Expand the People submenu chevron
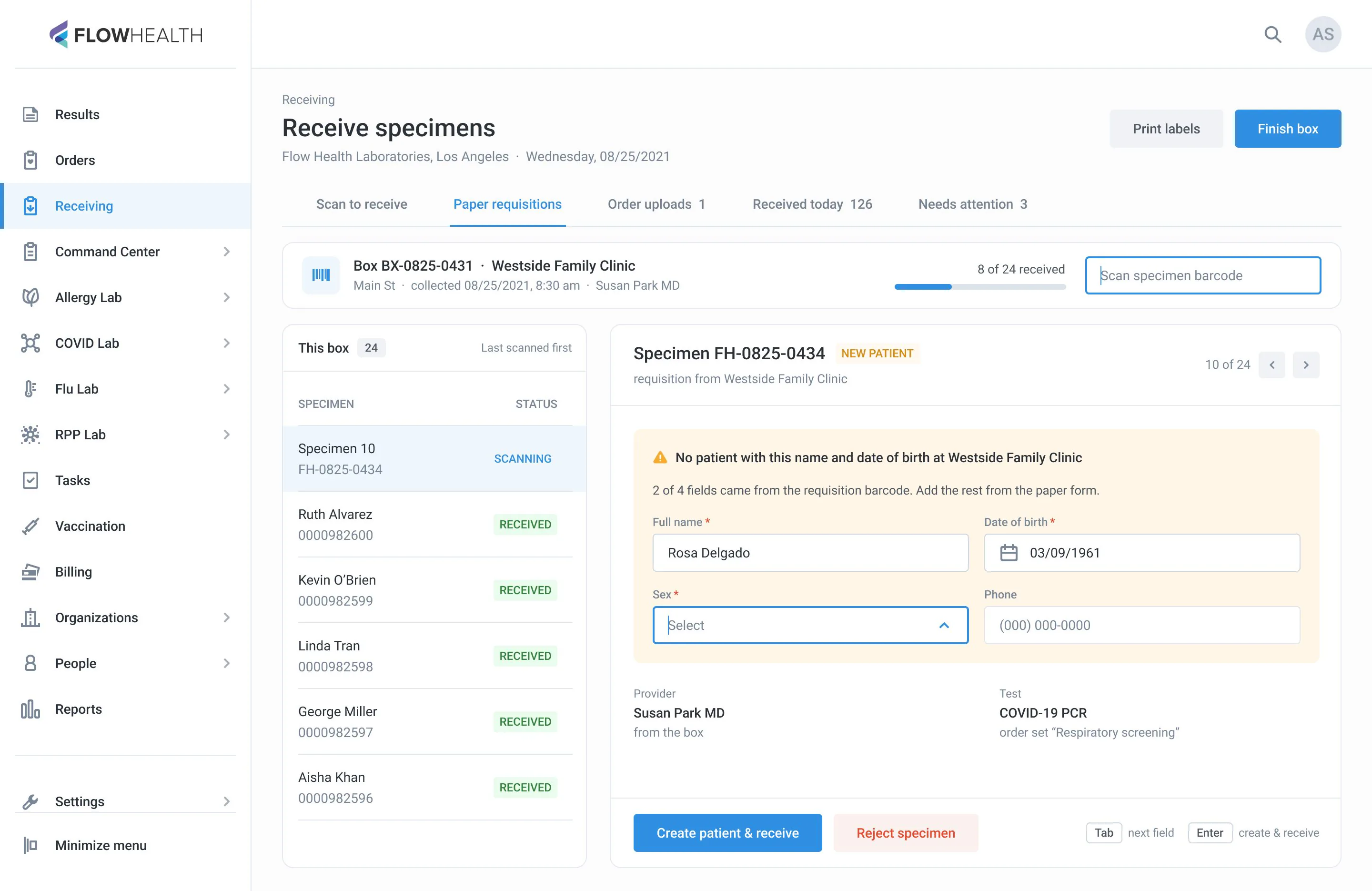 227,663
